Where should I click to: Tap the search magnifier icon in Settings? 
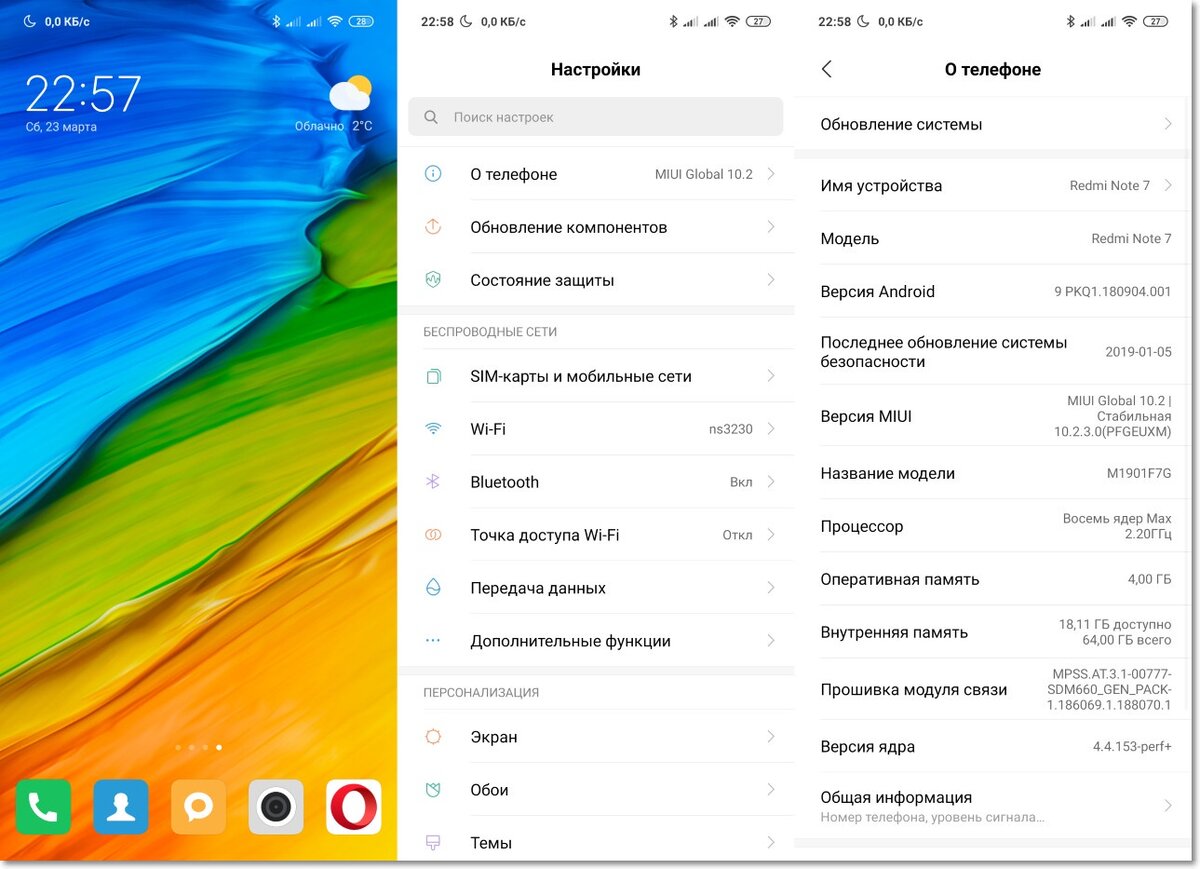tap(431, 117)
